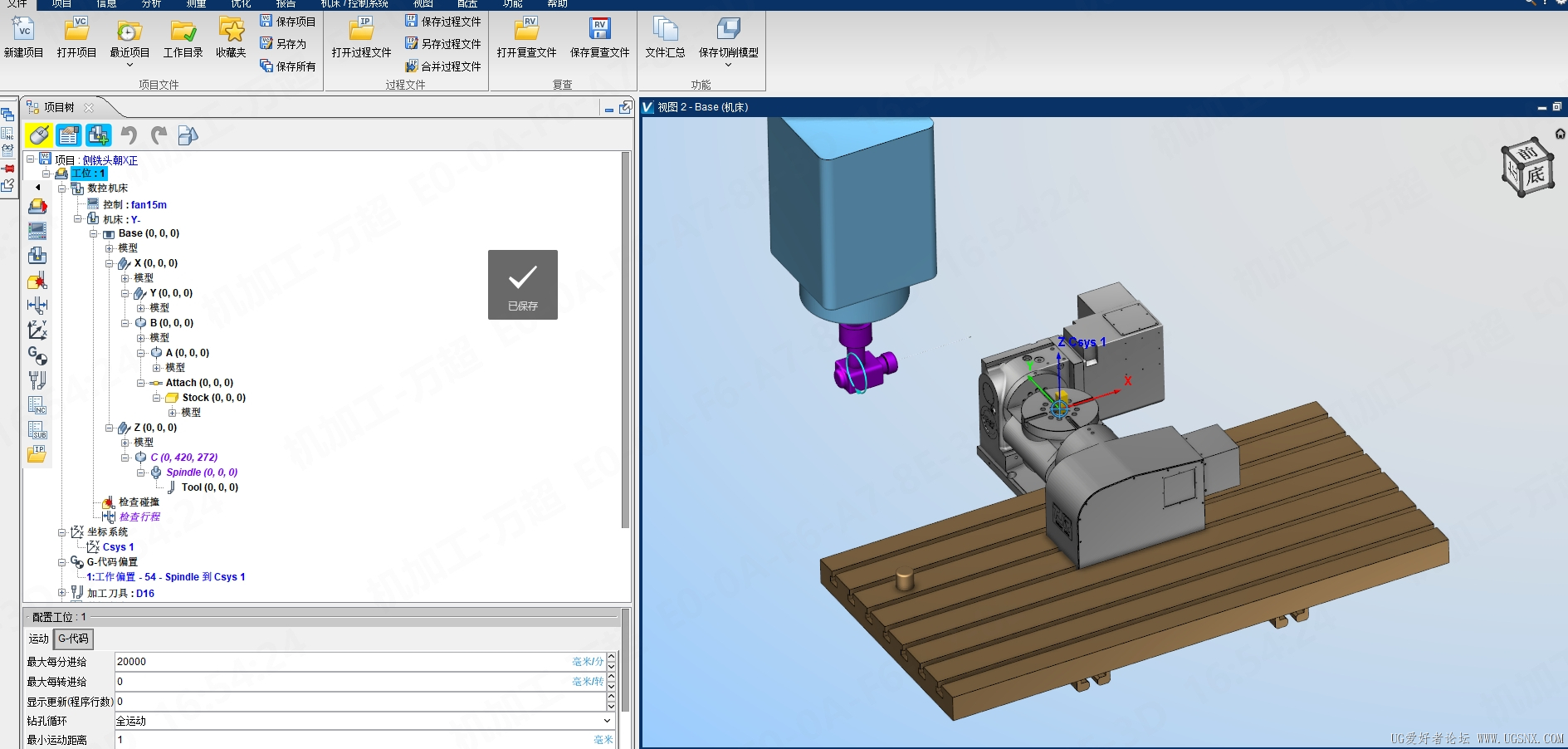
Task: Click the undo arrow in project tree toolbar
Action: [x=129, y=135]
